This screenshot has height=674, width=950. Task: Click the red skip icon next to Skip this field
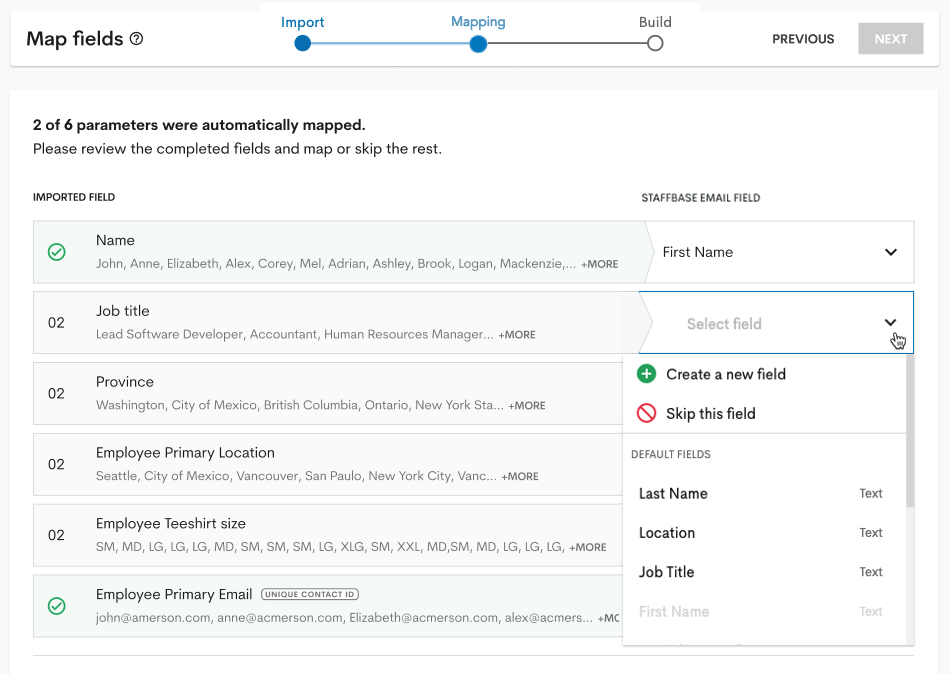[x=647, y=412]
